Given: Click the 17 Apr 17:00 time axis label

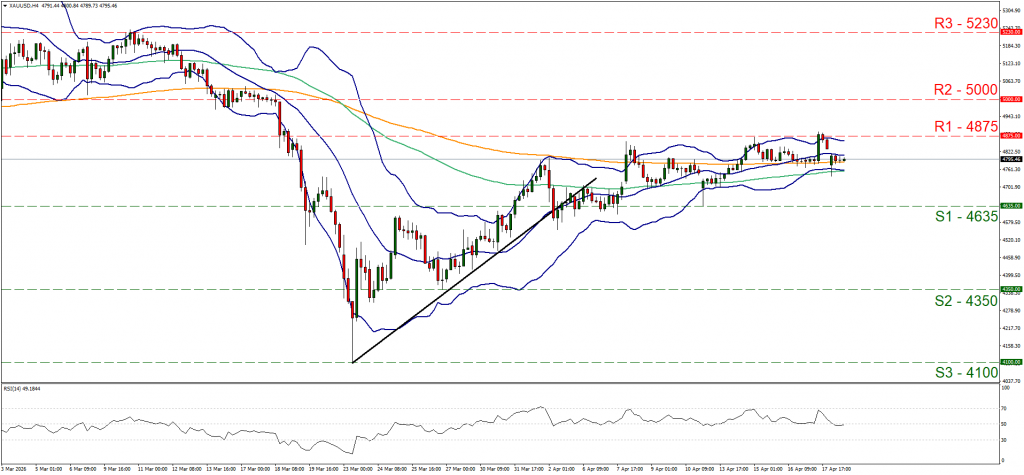Looking at the screenshot, I should 836,467.
